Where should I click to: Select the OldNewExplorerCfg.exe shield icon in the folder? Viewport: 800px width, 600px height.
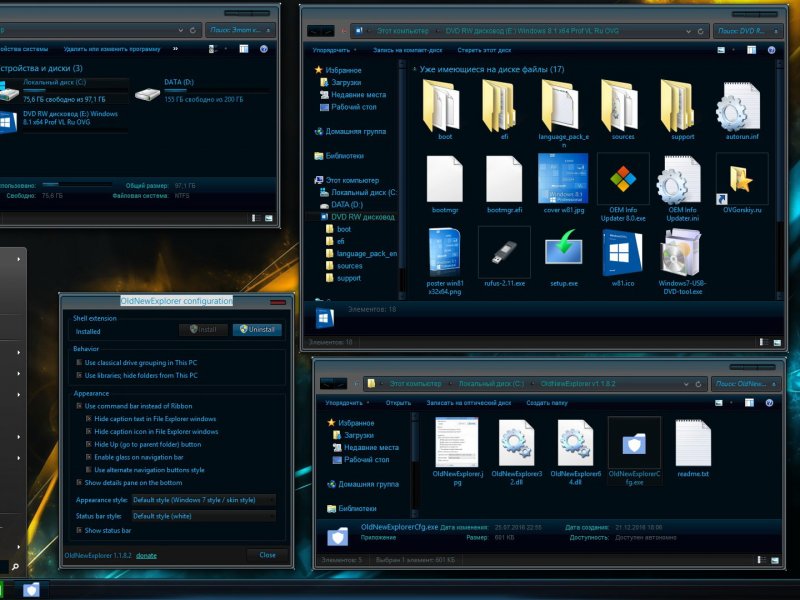point(634,444)
